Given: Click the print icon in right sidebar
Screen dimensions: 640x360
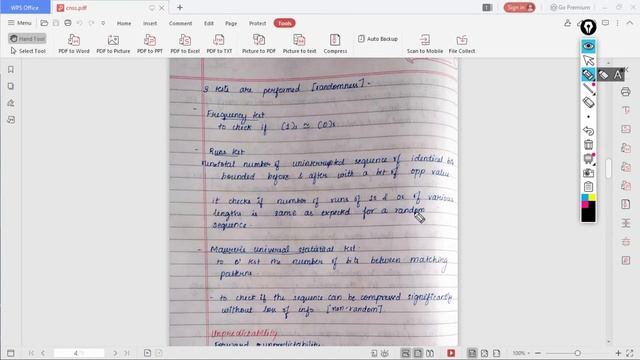Looking at the screenshot, I should click(x=626, y=92).
